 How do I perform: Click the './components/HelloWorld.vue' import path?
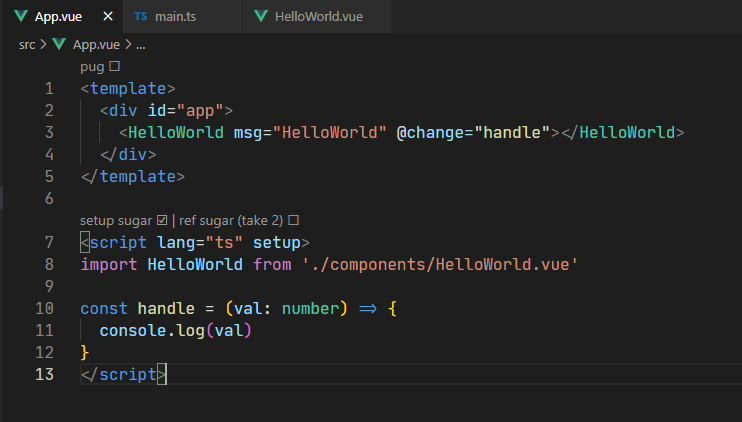(440, 264)
